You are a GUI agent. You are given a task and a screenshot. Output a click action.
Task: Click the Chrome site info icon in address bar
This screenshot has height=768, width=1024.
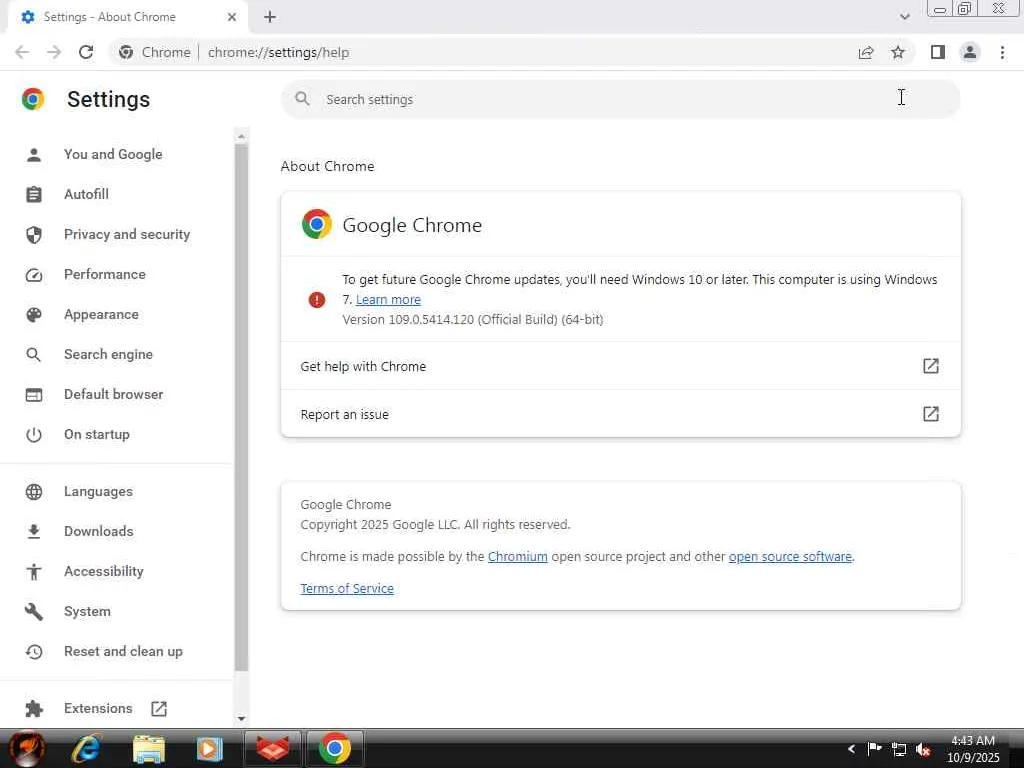point(126,52)
